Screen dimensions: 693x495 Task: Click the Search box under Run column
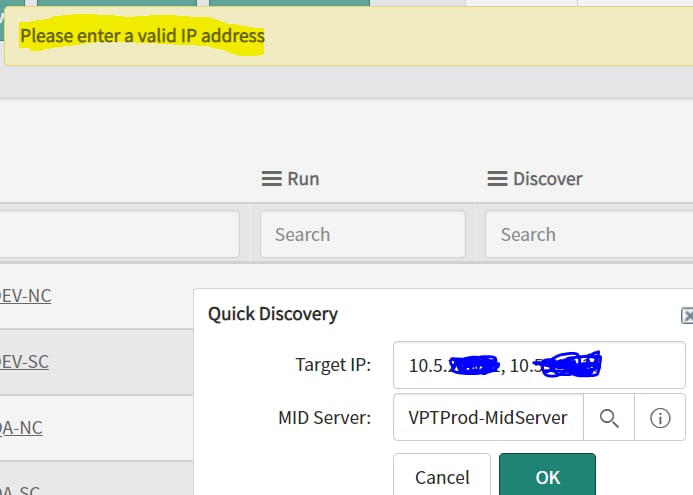(363, 234)
